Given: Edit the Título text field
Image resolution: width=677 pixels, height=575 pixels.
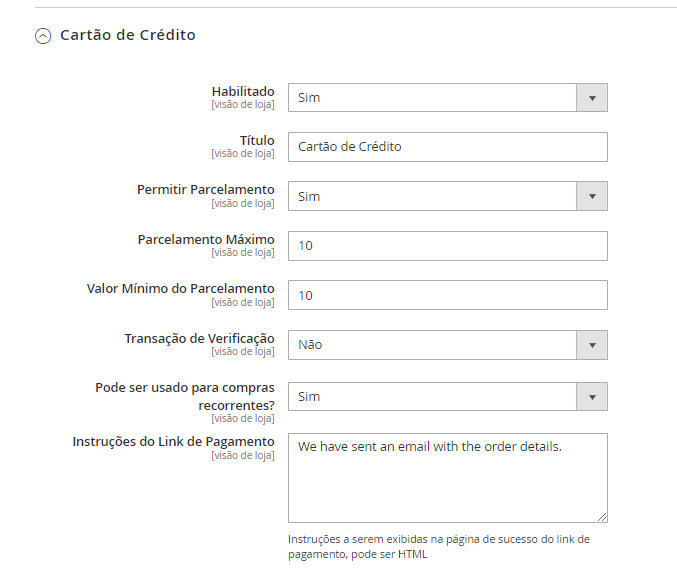Looking at the screenshot, I should tap(447, 147).
